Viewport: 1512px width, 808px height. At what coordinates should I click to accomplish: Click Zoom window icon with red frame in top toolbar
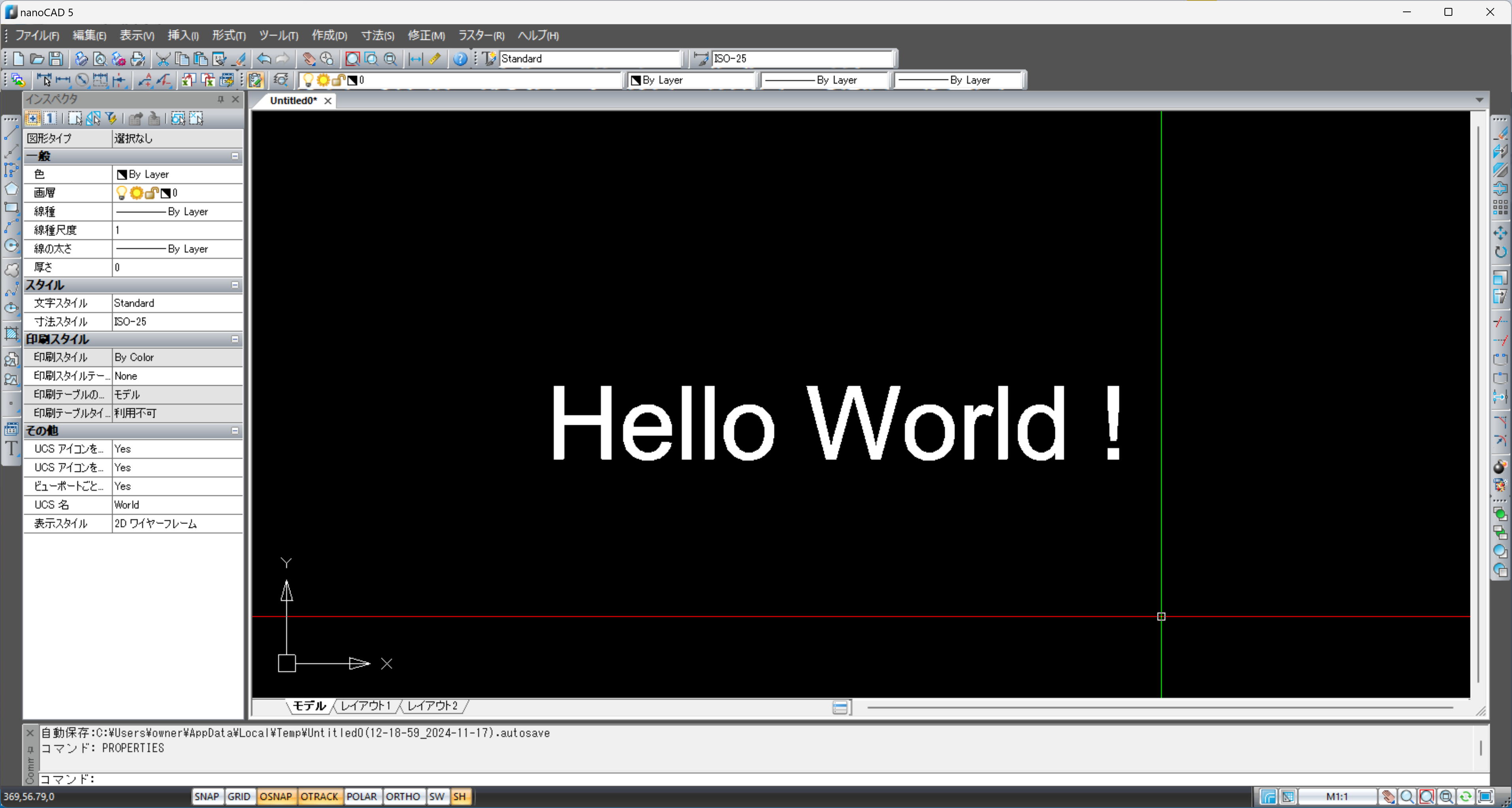pyautogui.click(x=352, y=59)
